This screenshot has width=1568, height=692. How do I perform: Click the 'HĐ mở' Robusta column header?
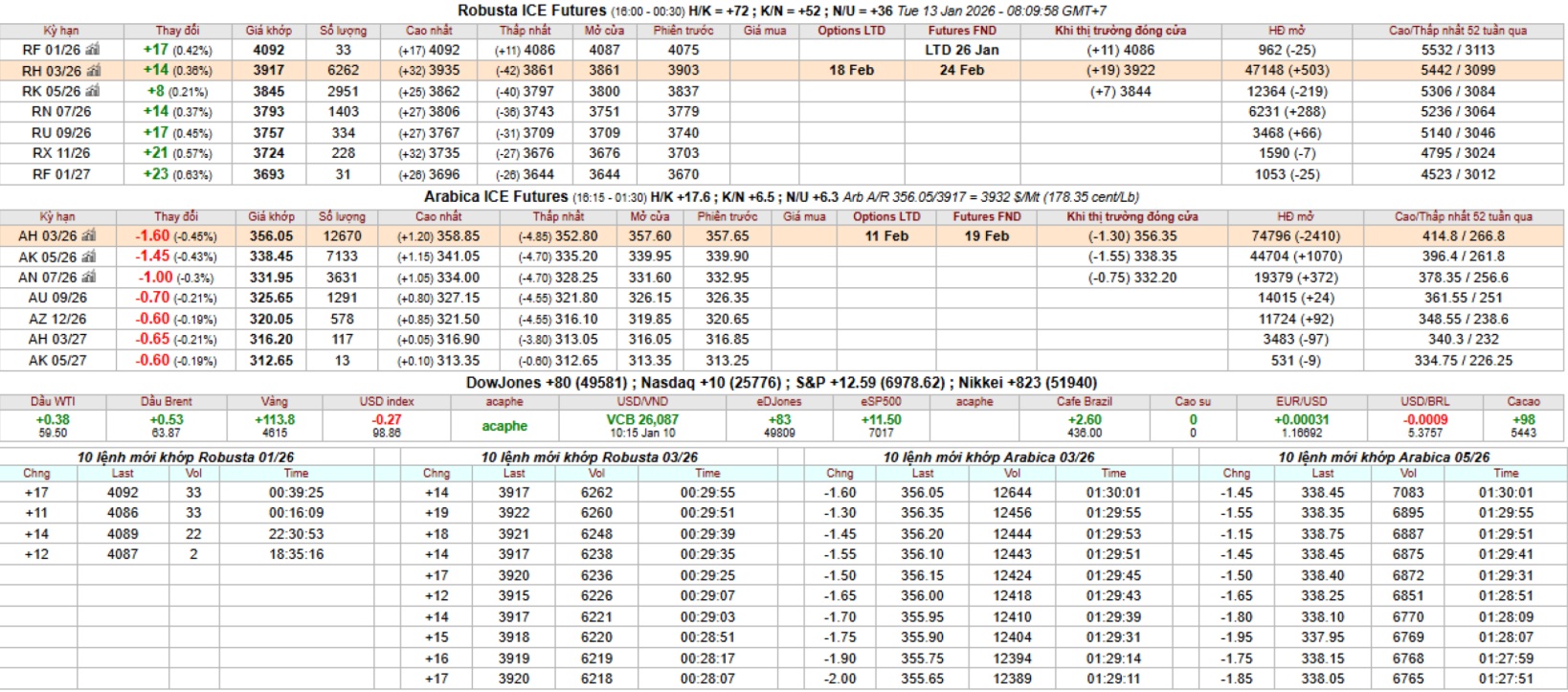click(x=1288, y=31)
